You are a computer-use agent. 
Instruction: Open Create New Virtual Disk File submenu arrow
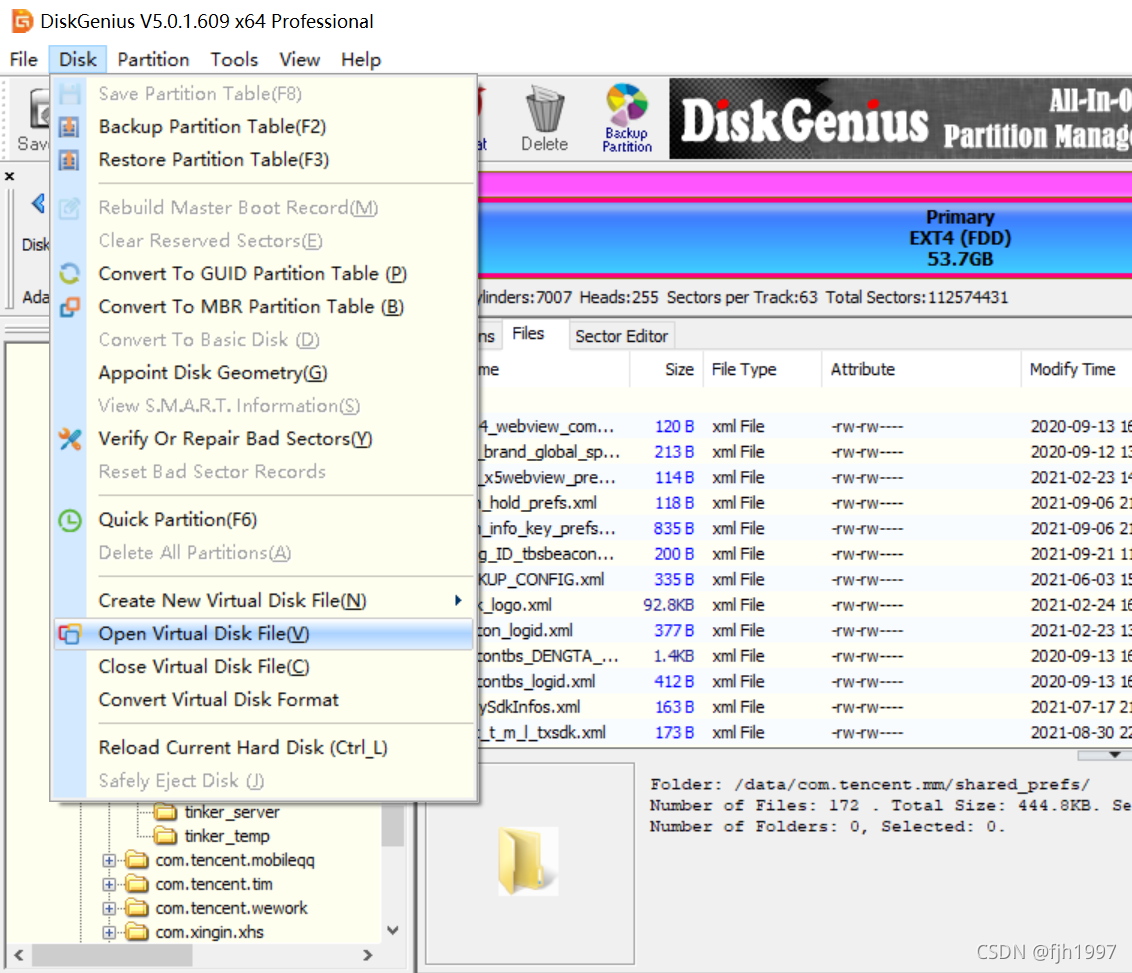click(x=458, y=601)
